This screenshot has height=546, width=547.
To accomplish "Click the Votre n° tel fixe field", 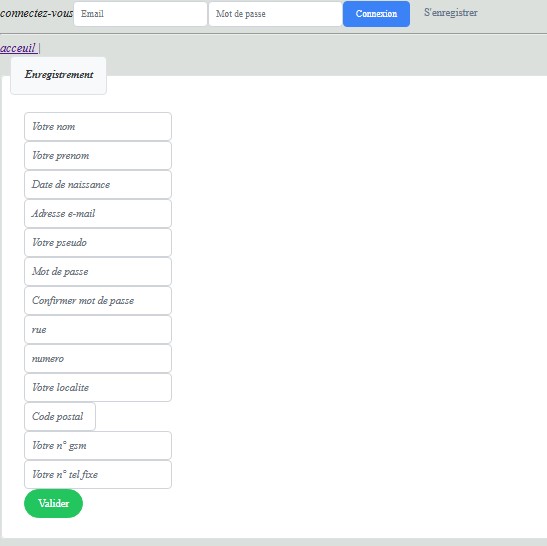I will [98, 474].
